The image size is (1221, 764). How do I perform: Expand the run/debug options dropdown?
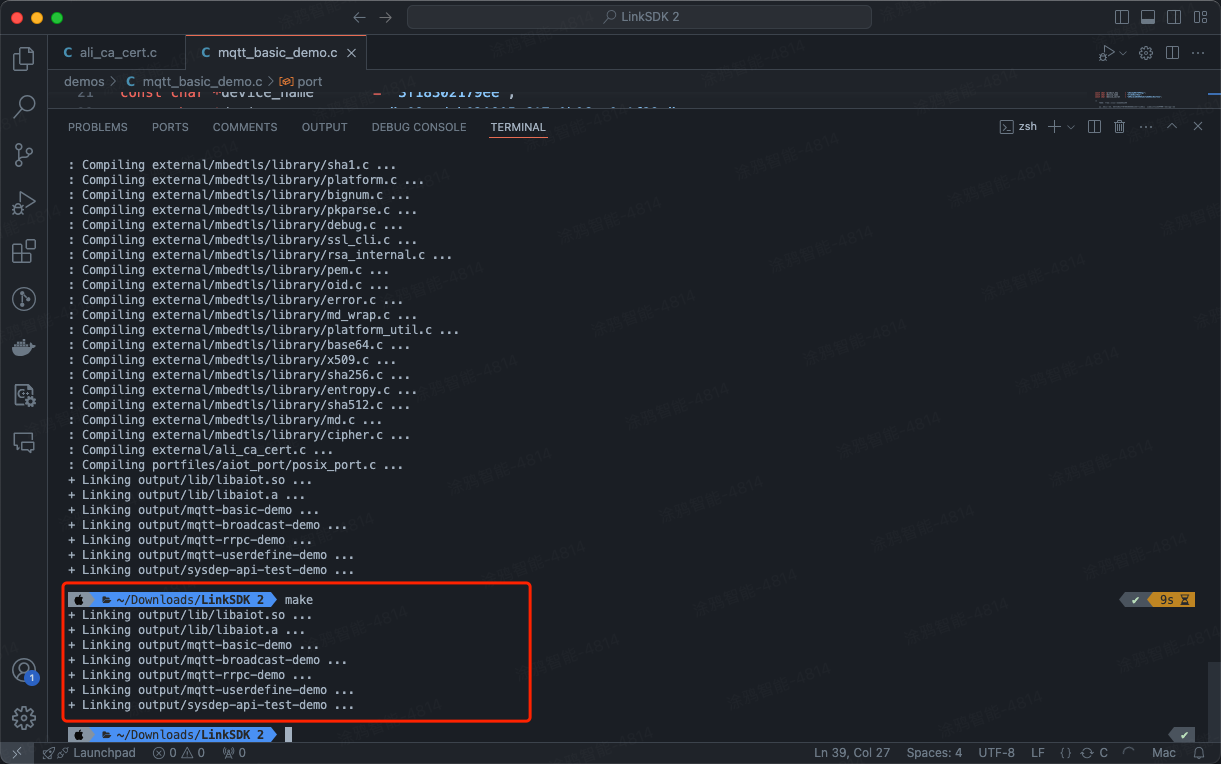[x=1123, y=53]
